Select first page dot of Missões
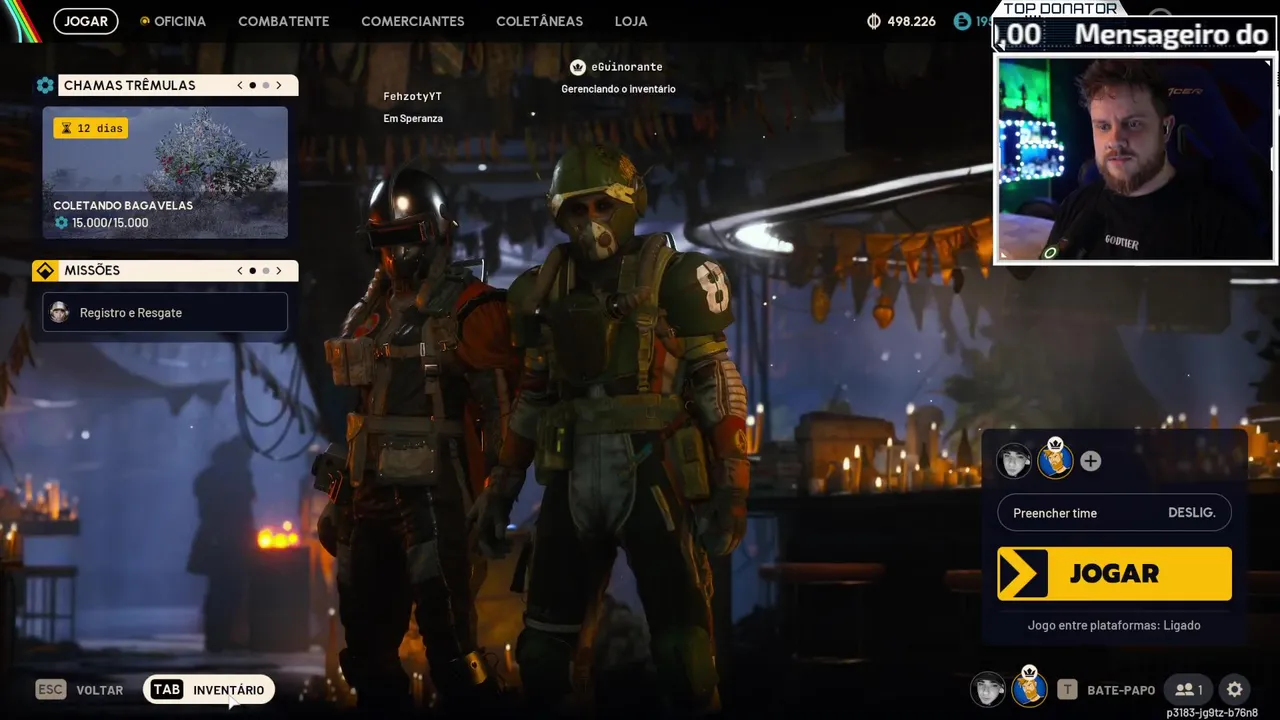 coord(253,271)
